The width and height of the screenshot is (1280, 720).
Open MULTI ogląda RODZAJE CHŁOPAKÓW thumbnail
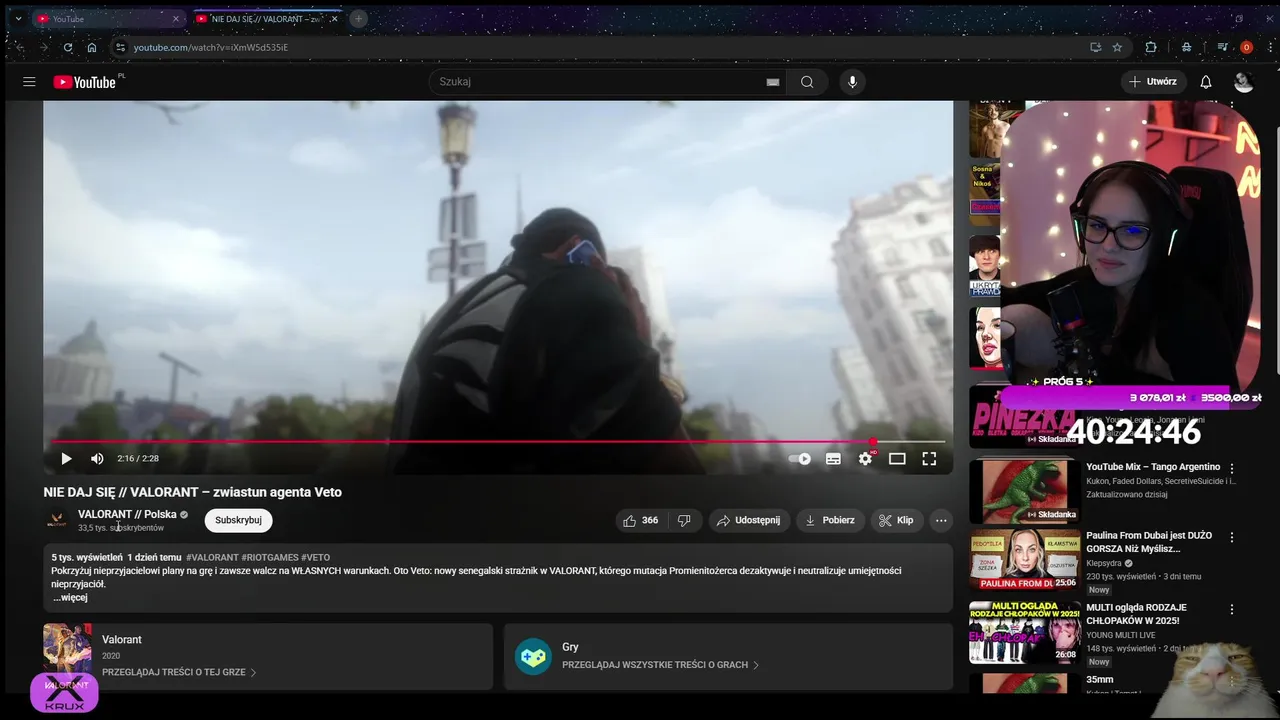pyautogui.click(x=1024, y=633)
